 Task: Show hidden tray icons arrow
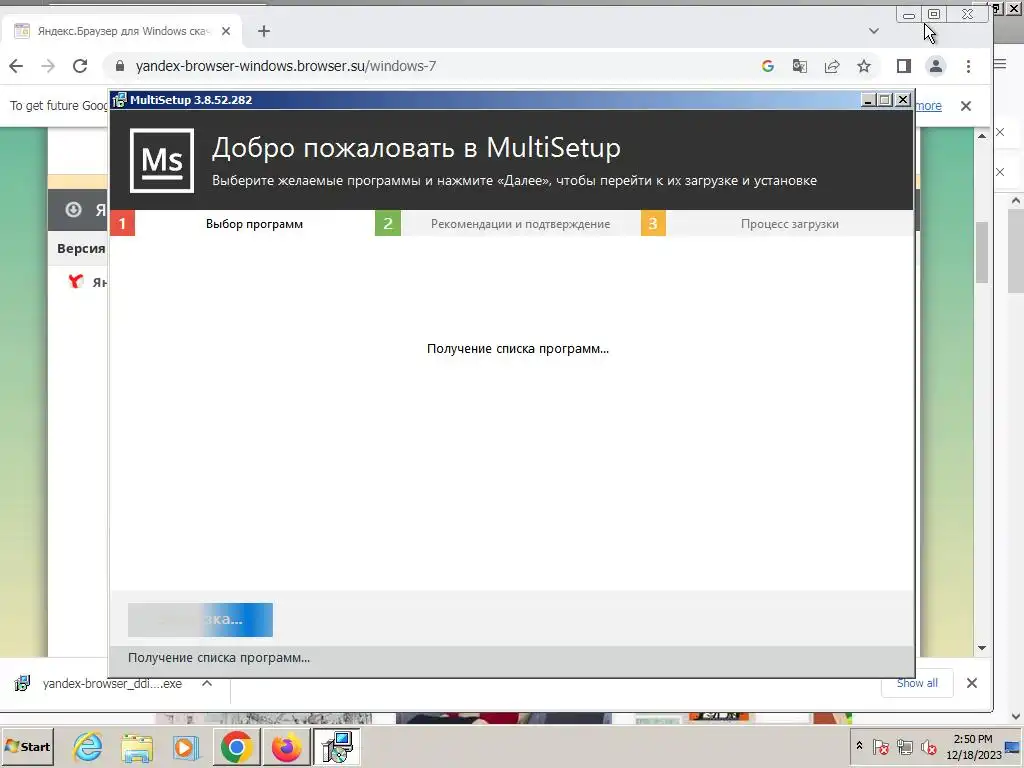859,746
